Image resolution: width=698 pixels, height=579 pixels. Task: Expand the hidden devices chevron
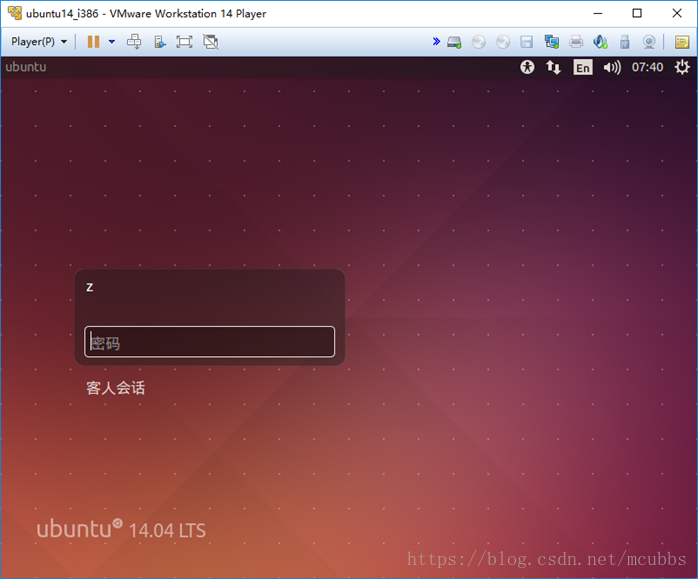pos(436,42)
